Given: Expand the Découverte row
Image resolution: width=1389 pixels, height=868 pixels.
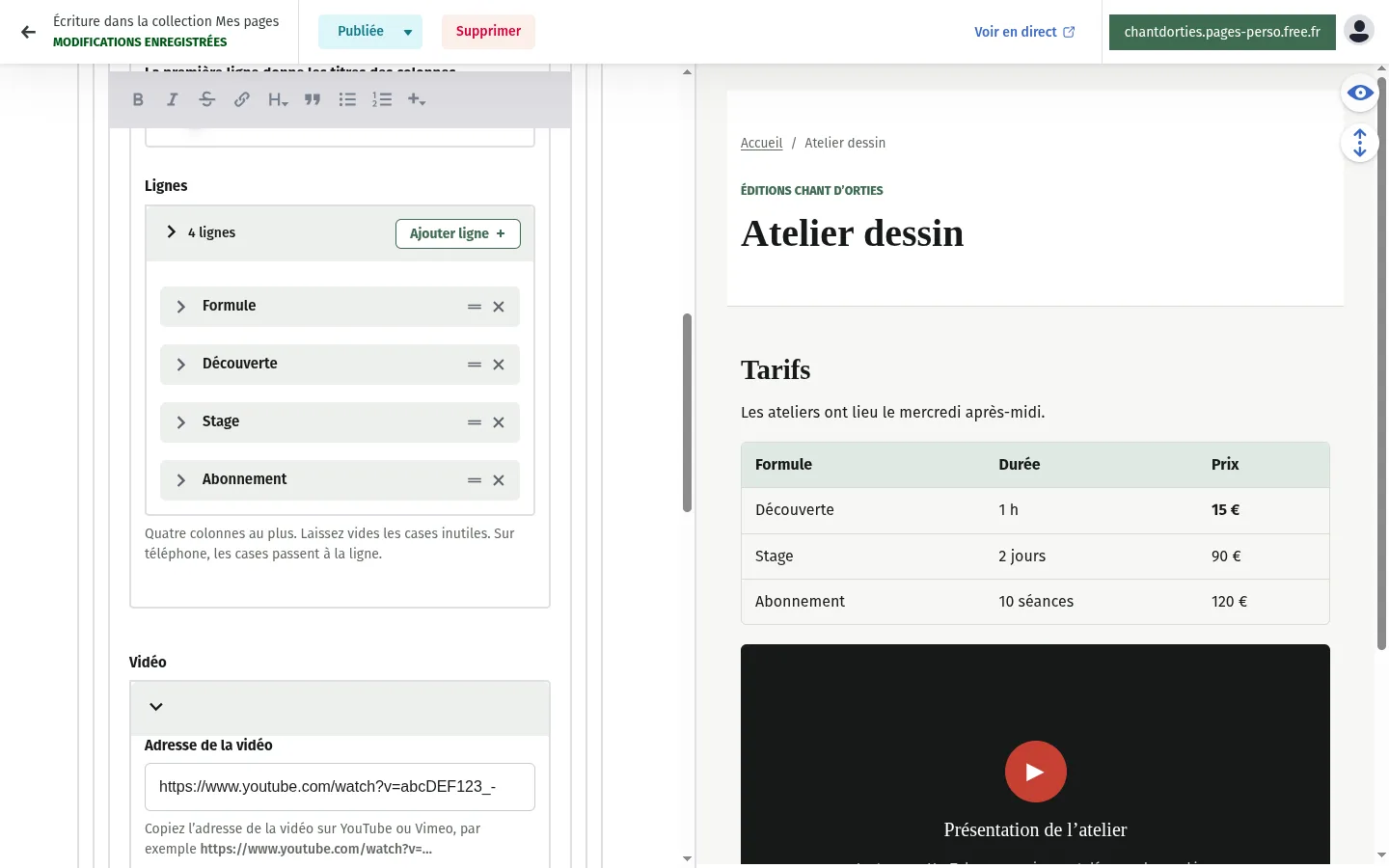Looking at the screenshot, I should 181,365.
